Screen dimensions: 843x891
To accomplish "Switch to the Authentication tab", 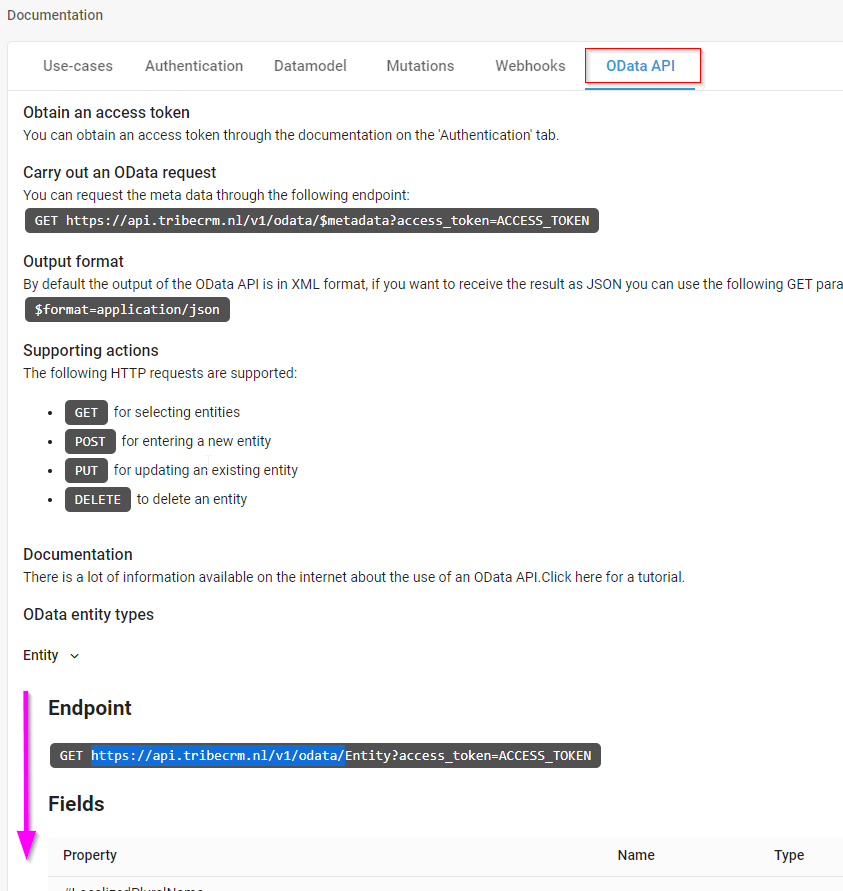I will (194, 66).
